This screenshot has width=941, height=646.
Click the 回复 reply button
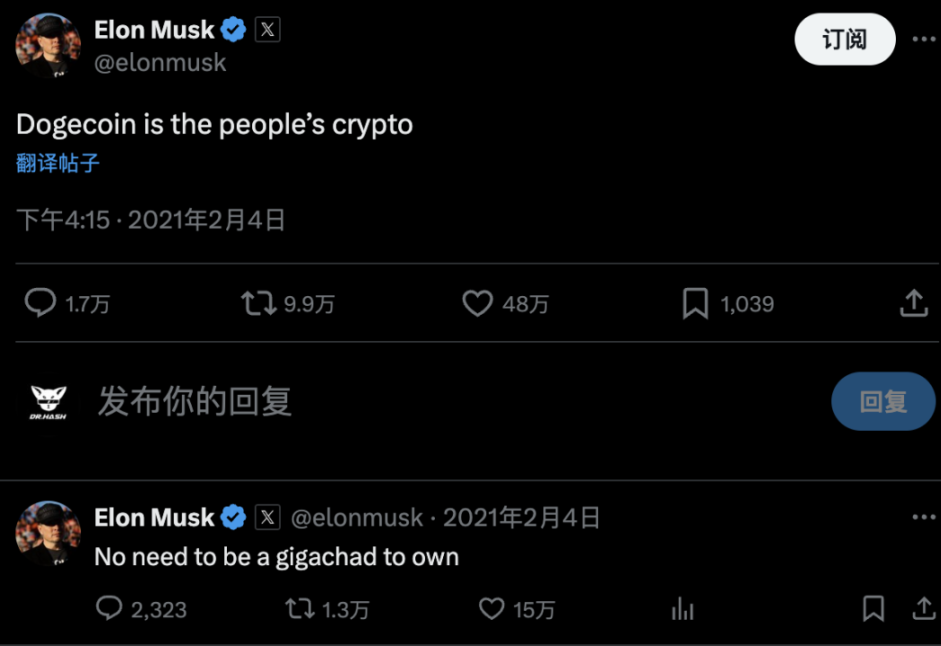pos(883,401)
